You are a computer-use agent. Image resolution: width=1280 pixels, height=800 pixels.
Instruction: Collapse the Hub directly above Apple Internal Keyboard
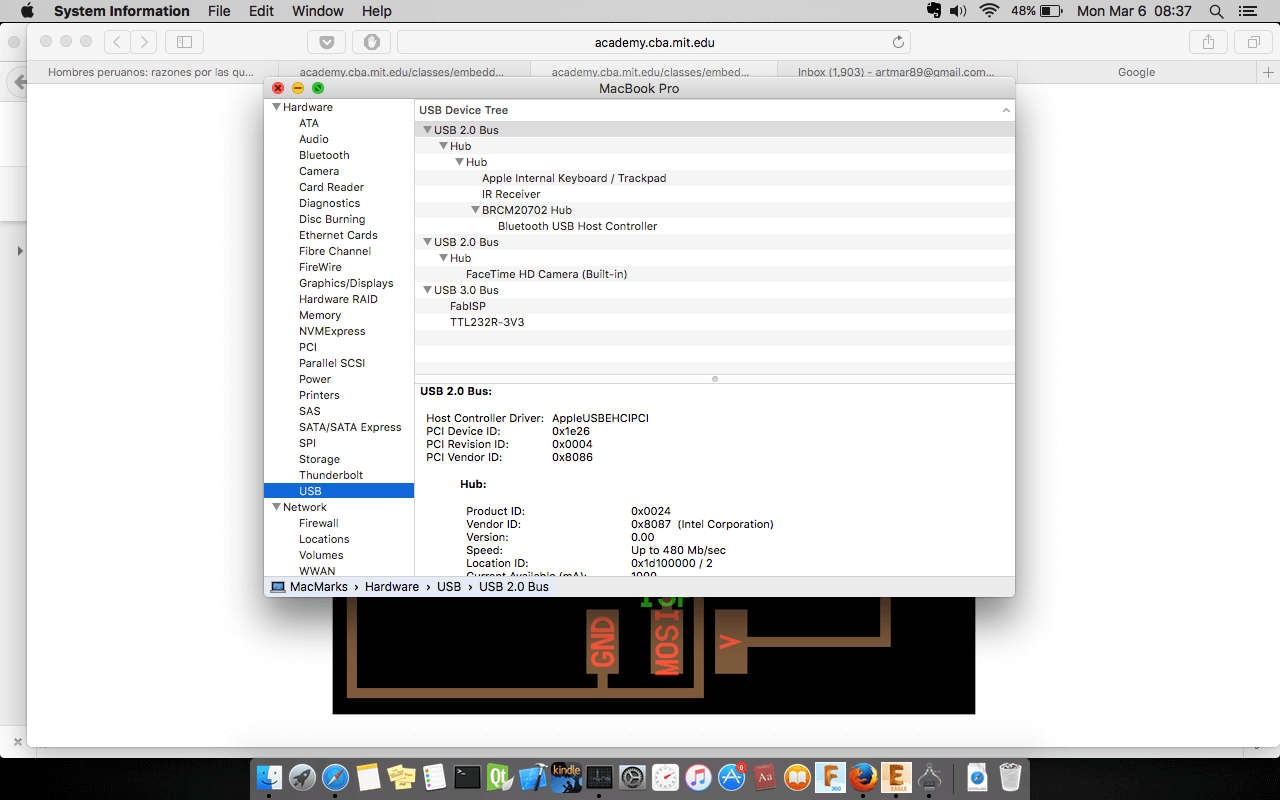[460, 162]
